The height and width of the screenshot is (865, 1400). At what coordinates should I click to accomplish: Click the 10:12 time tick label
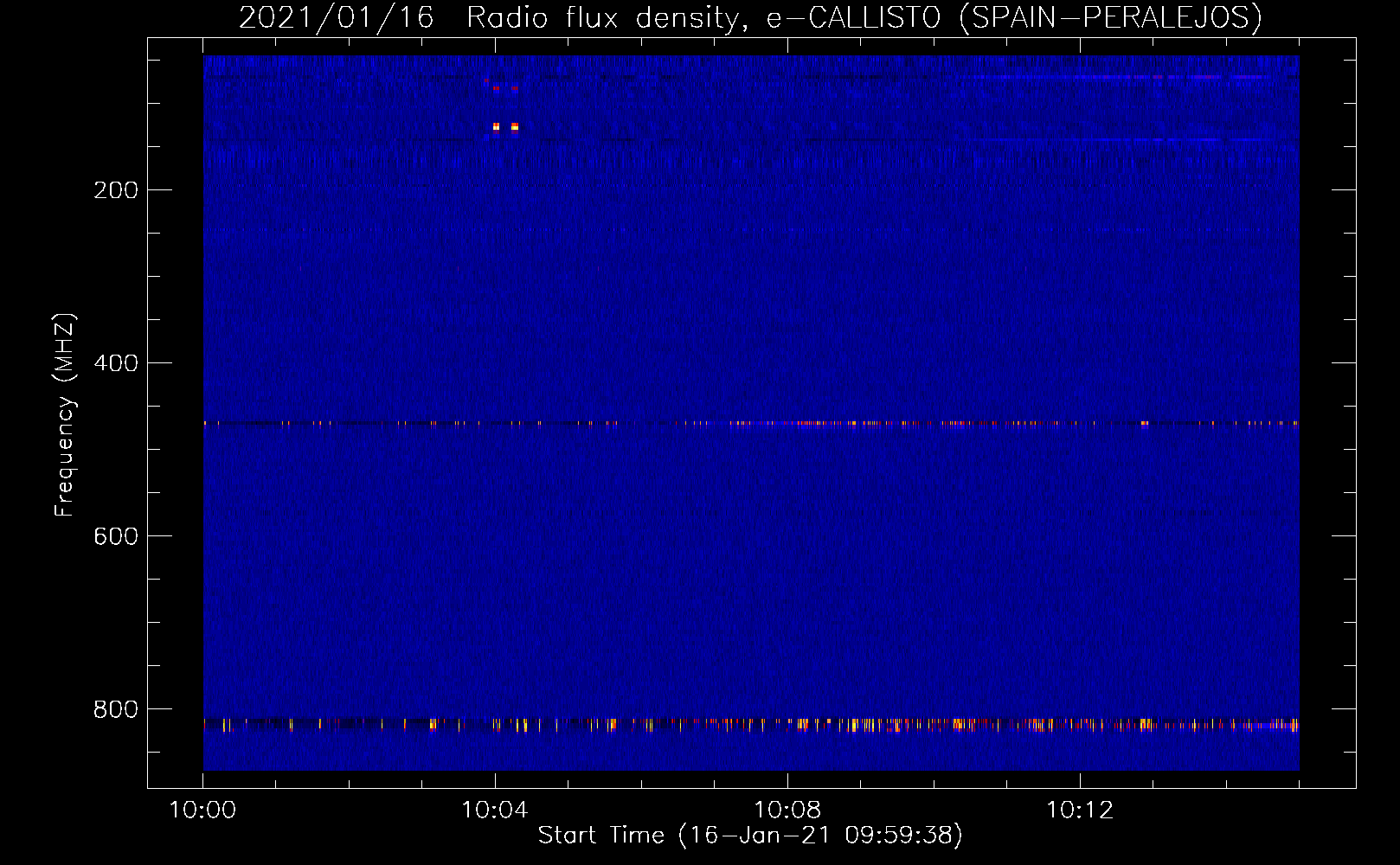point(1080,811)
